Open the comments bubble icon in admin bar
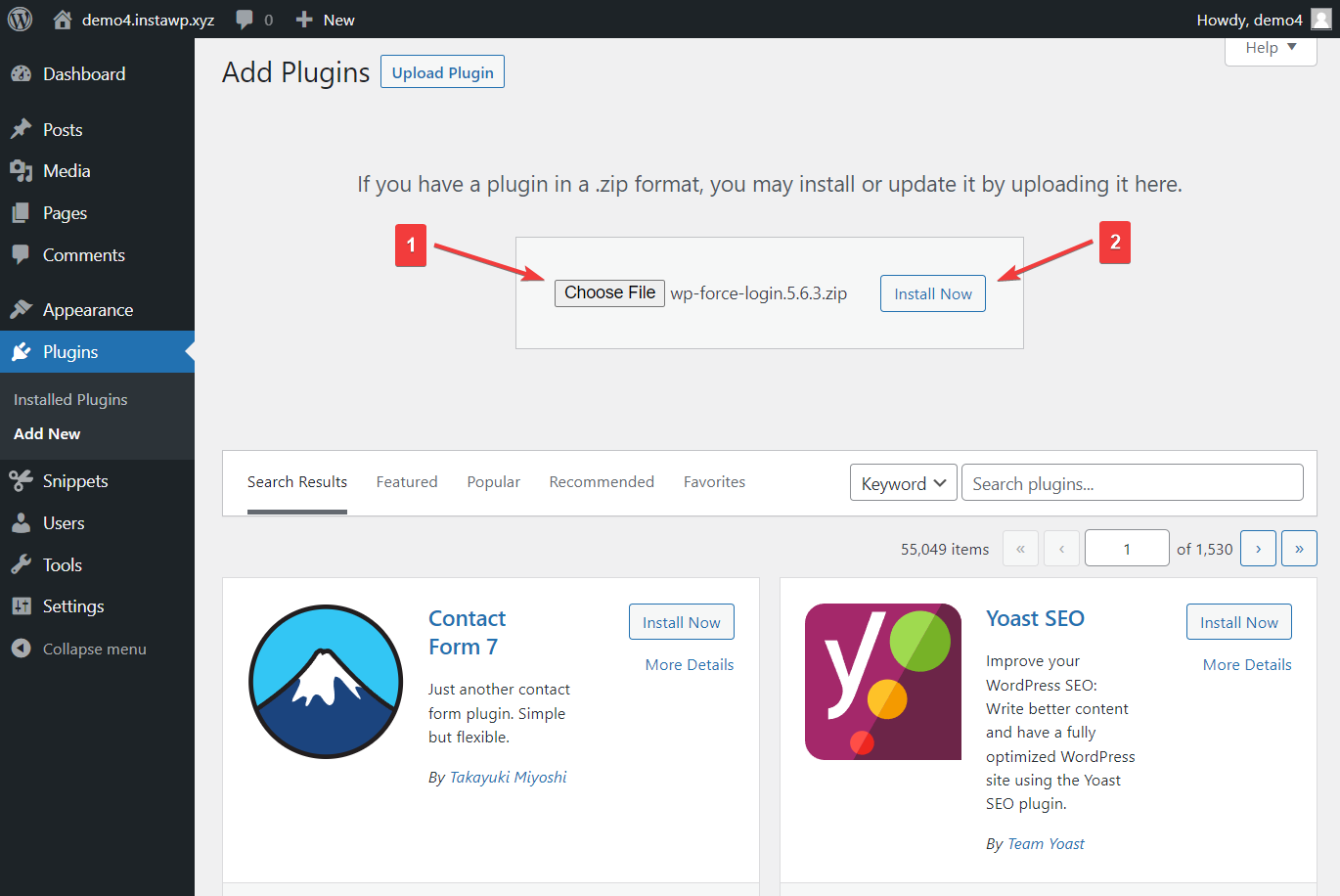1340x896 pixels. pyautogui.click(x=245, y=20)
